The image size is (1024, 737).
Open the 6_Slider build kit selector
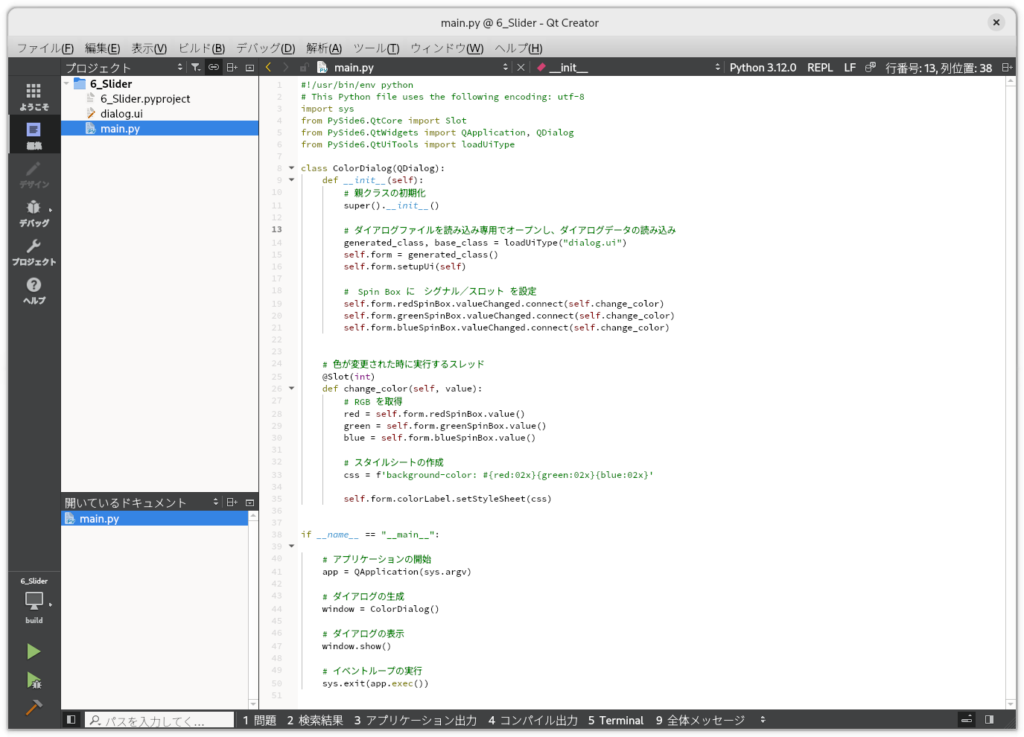[x=34, y=601]
